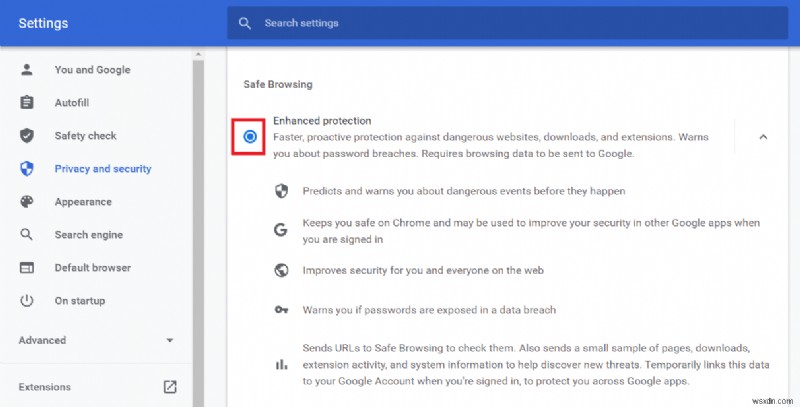The image size is (800, 407).
Task: Click the Search engine magnifier icon
Action: [27, 235]
